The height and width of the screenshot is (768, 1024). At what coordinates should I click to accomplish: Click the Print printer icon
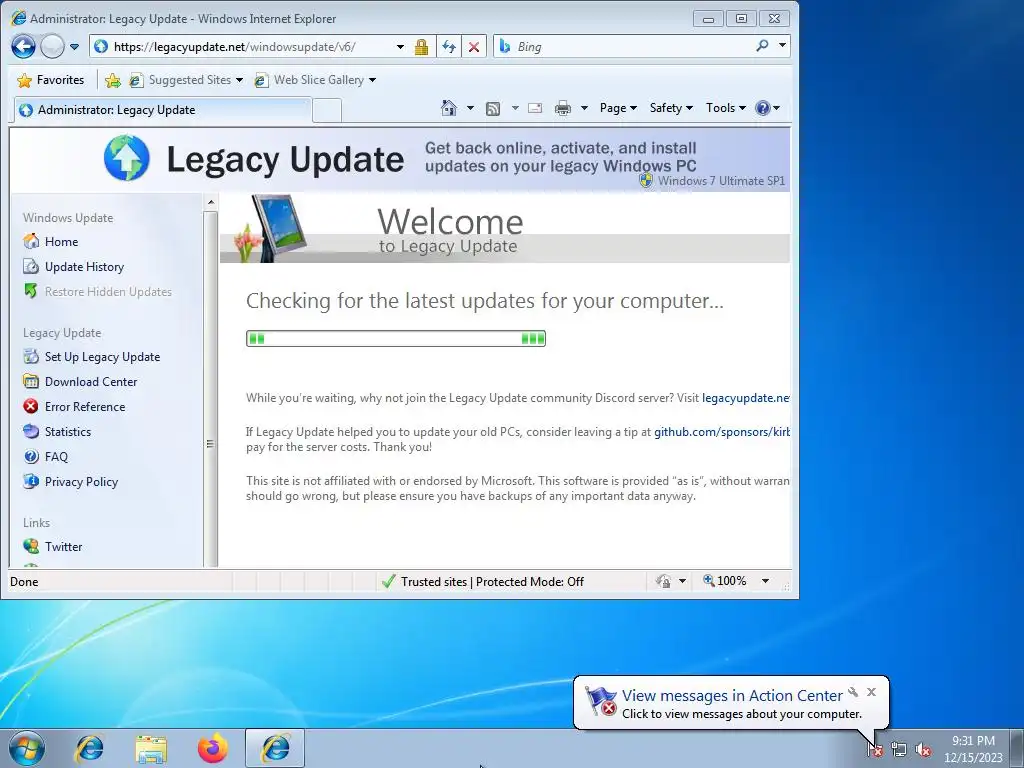click(x=562, y=108)
